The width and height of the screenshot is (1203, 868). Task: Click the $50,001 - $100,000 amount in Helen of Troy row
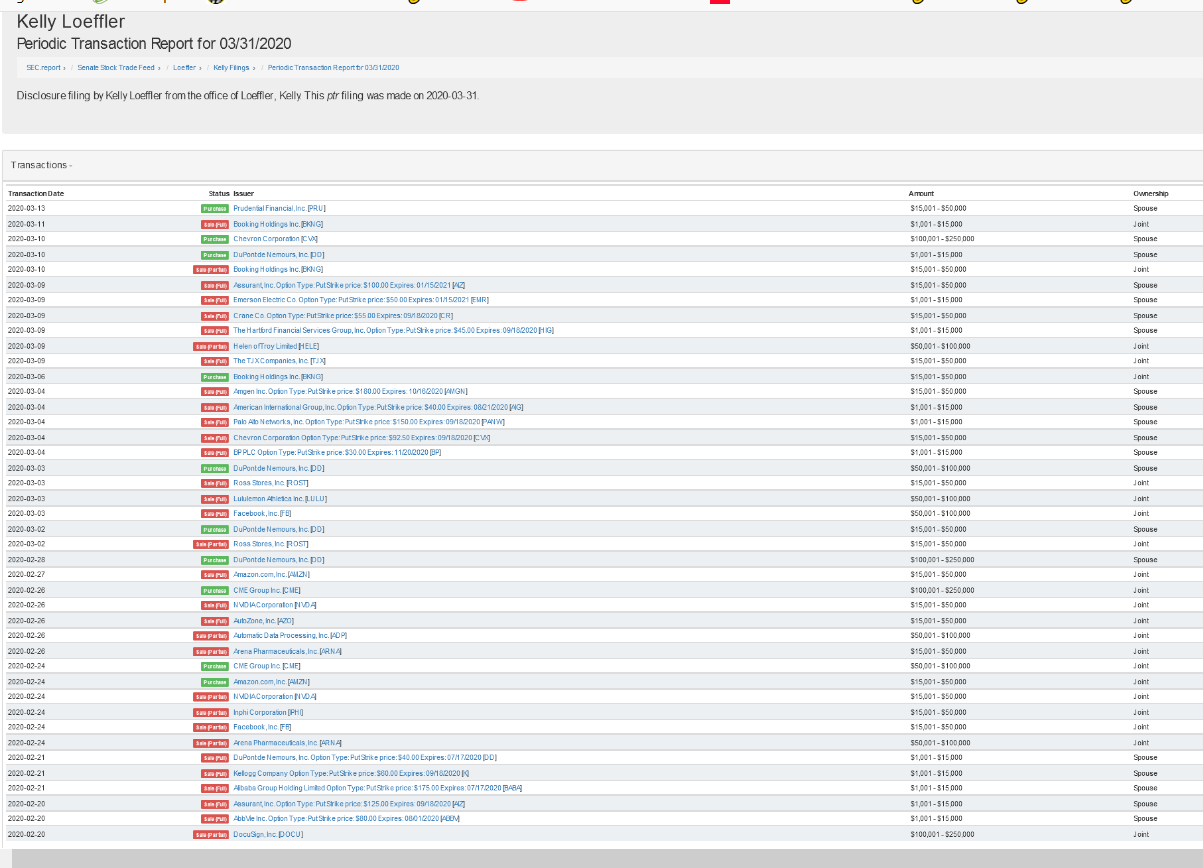[939, 346]
